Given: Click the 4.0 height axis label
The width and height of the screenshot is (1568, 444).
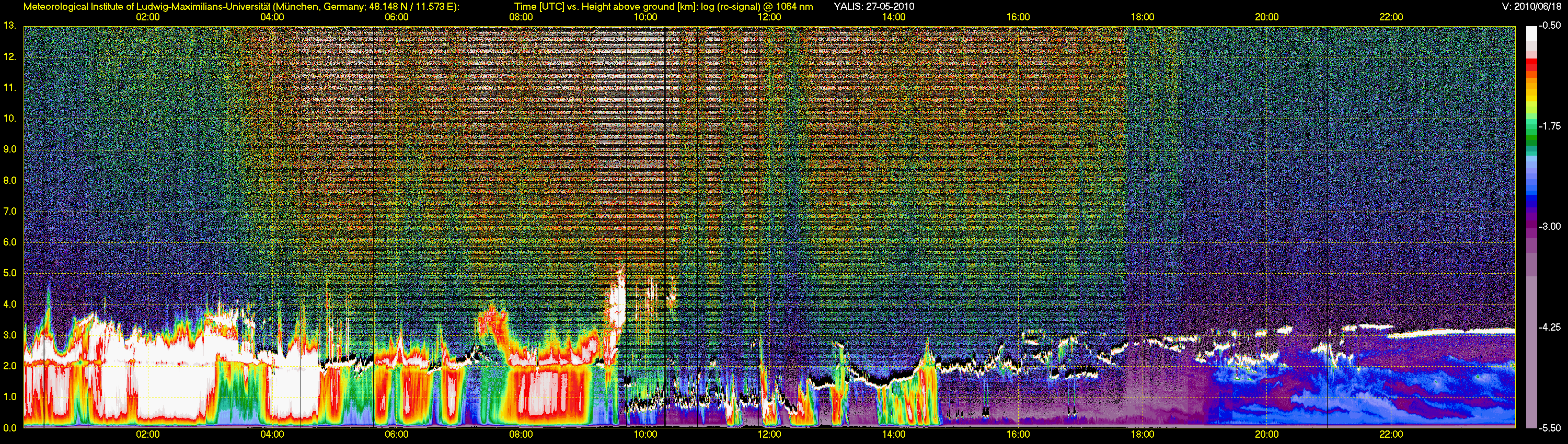Looking at the screenshot, I should point(9,304).
